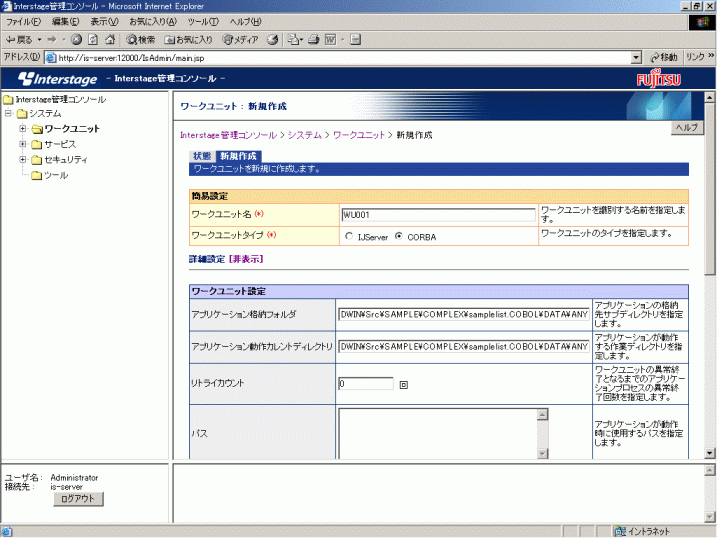Open the Forward button history dropdown
The image size is (717, 538).
[64, 40]
